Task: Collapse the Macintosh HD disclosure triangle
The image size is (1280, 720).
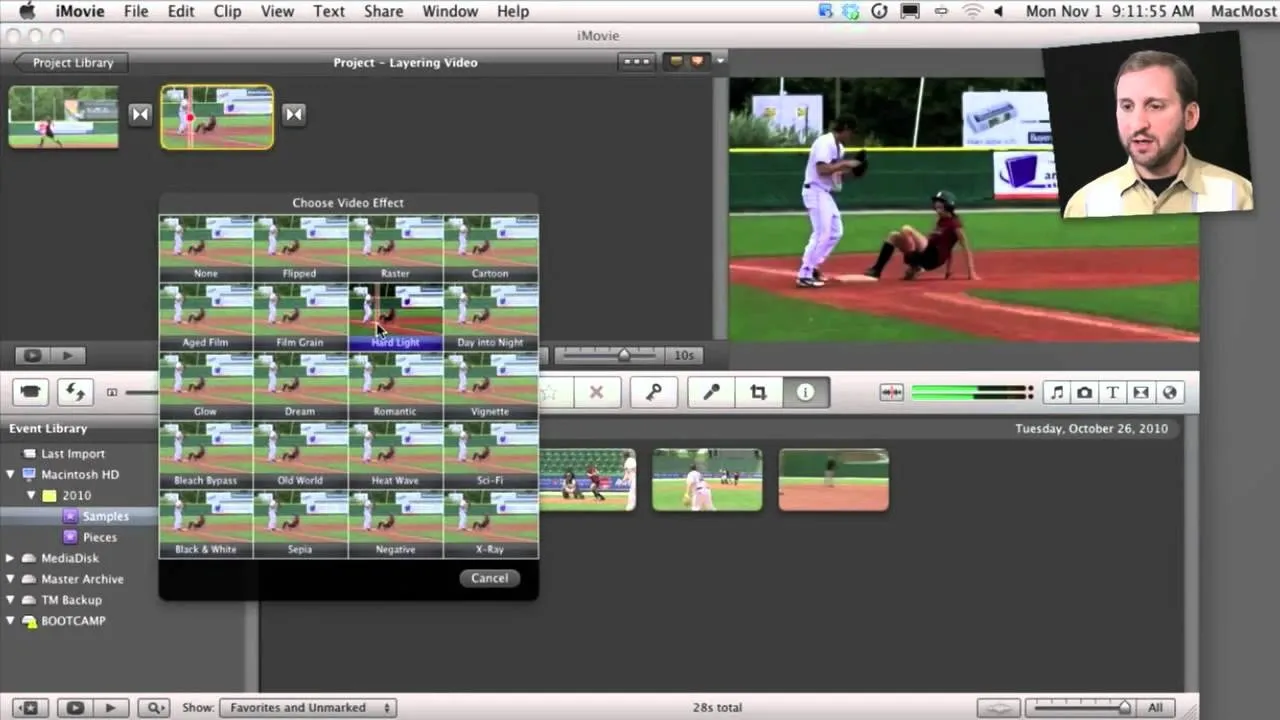Action: tap(11, 474)
